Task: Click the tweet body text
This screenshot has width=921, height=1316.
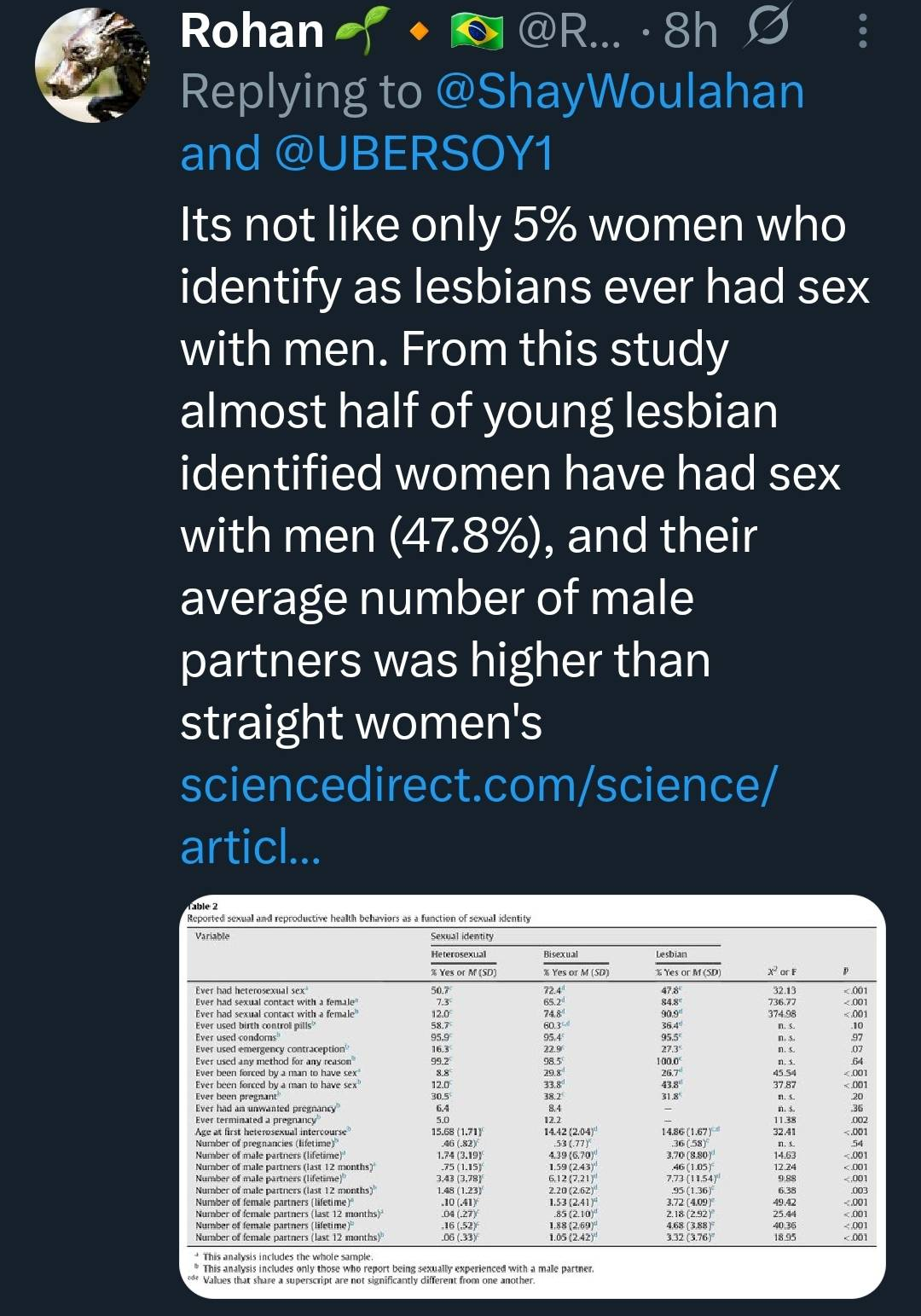Action: [512, 473]
